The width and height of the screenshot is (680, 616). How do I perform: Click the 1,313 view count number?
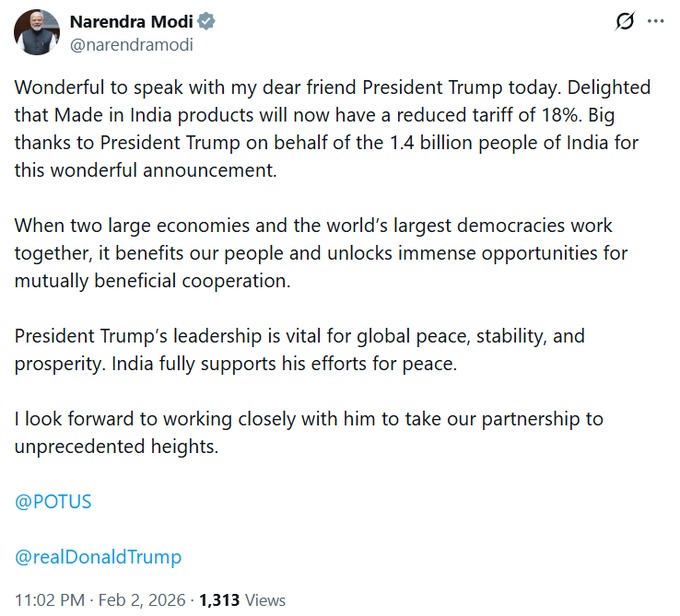click(221, 600)
